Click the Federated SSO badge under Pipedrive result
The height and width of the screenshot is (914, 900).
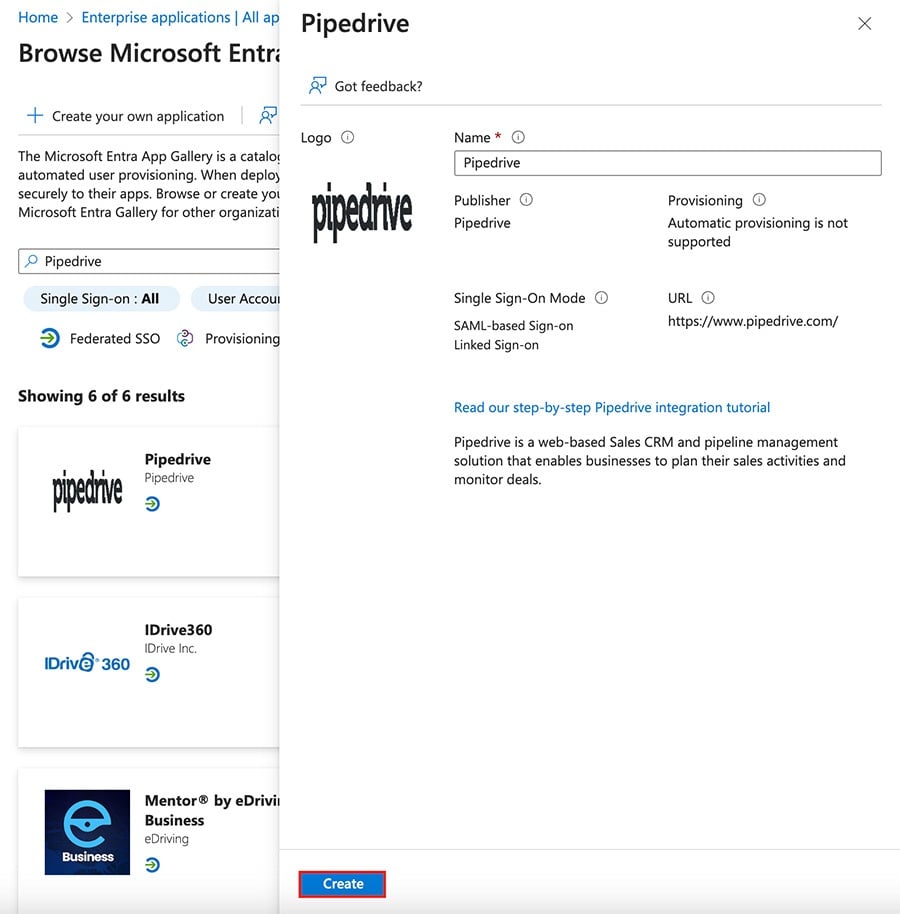[x=152, y=504]
